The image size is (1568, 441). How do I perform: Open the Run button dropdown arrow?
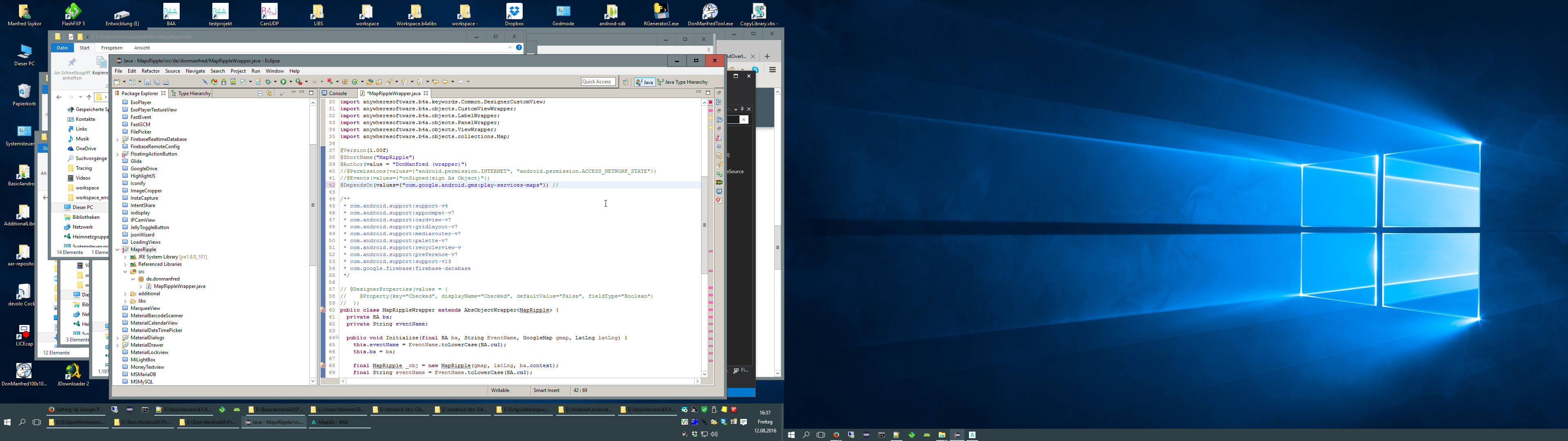291,82
